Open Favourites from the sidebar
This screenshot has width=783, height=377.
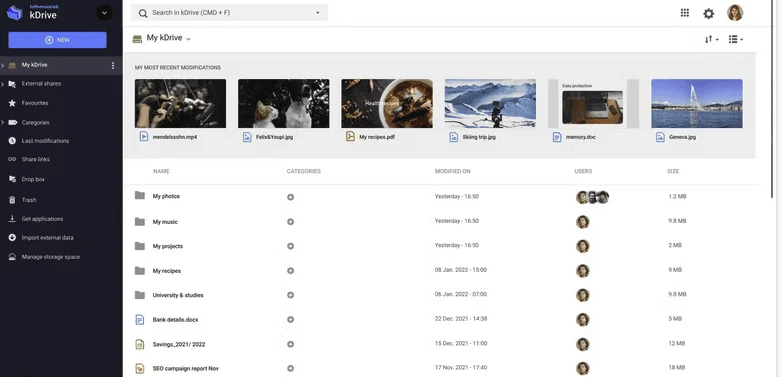35,103
